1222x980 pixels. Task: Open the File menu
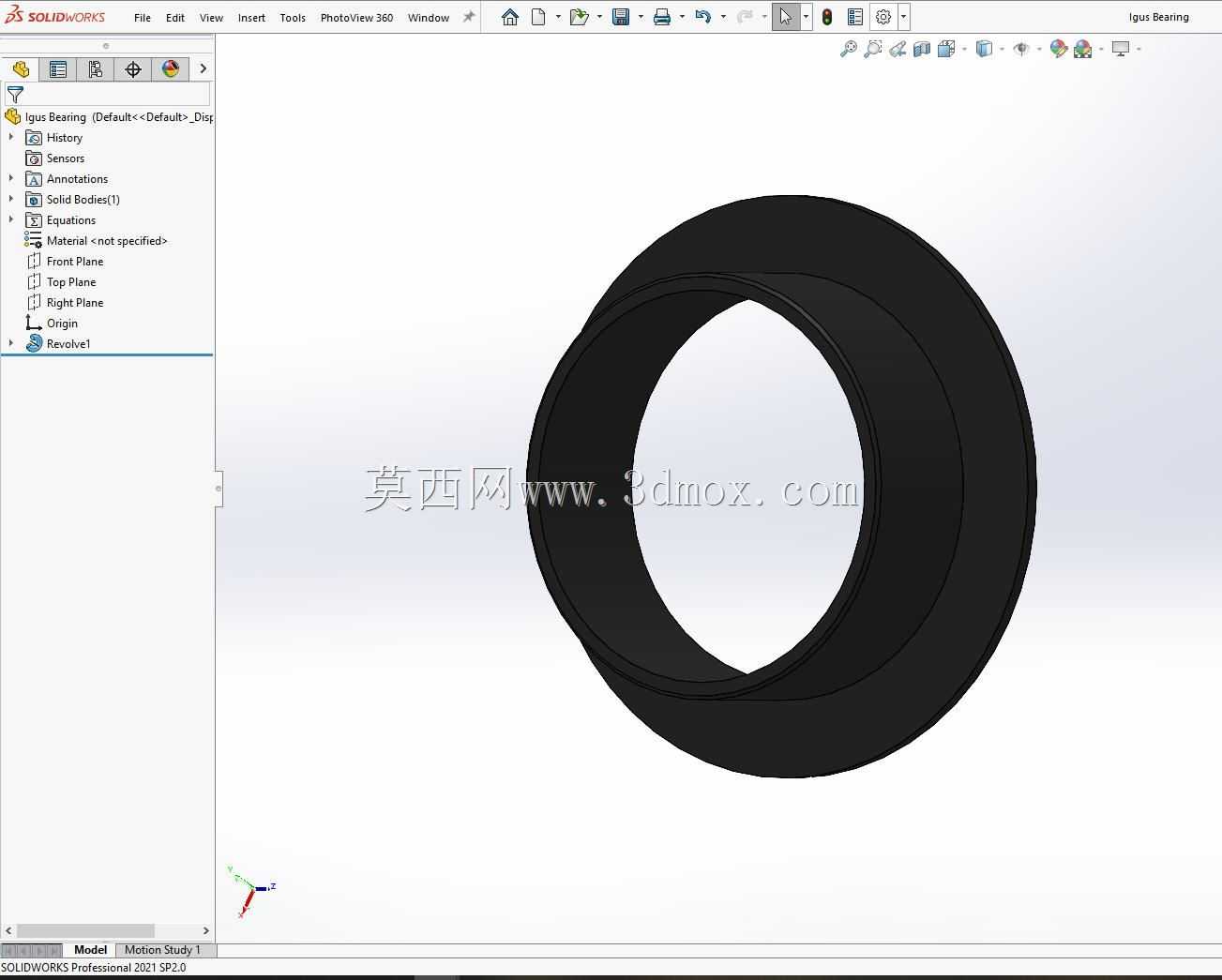(x=143, y=18)
